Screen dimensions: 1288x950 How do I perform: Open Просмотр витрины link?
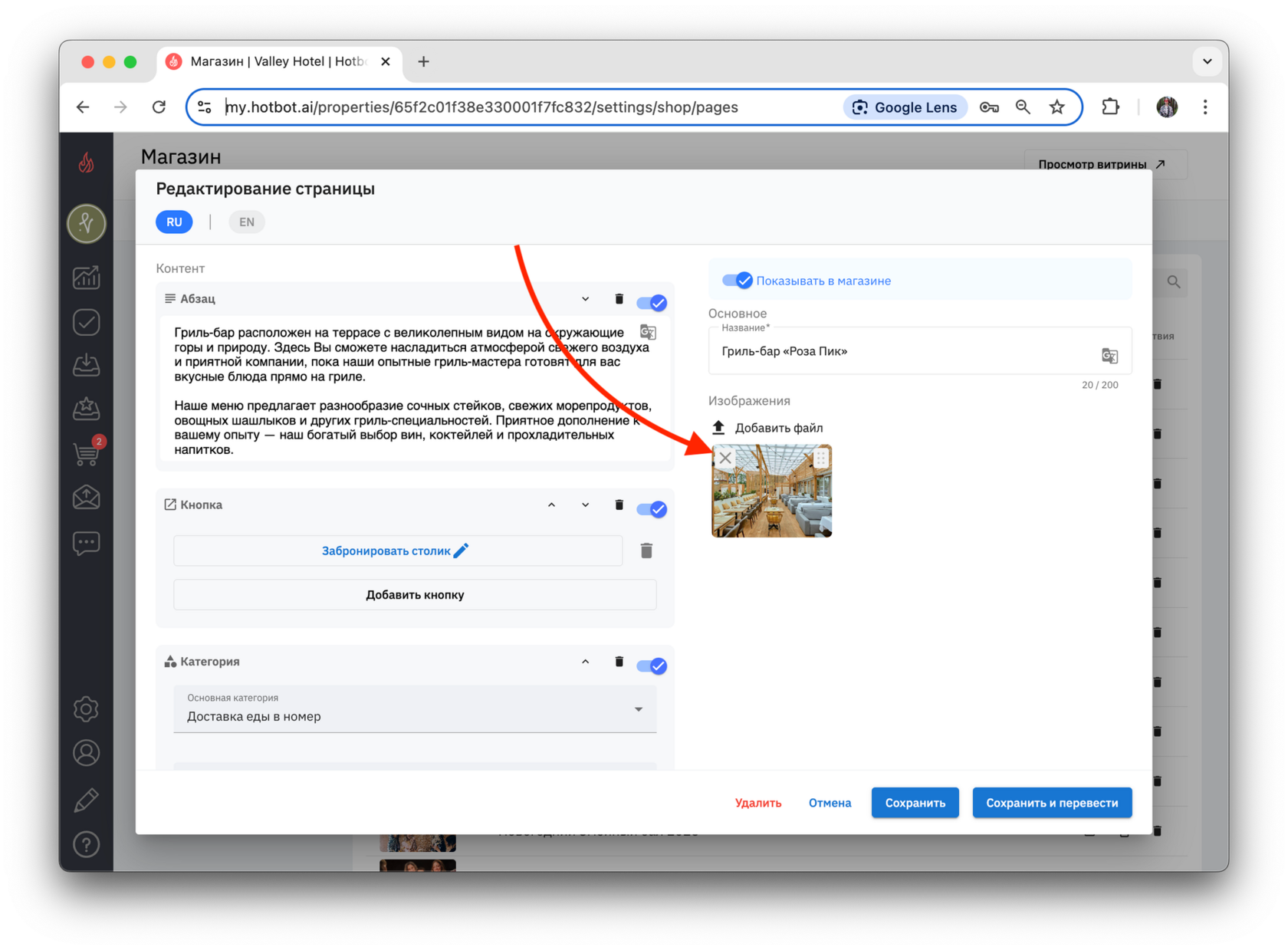click(1105, 164)
